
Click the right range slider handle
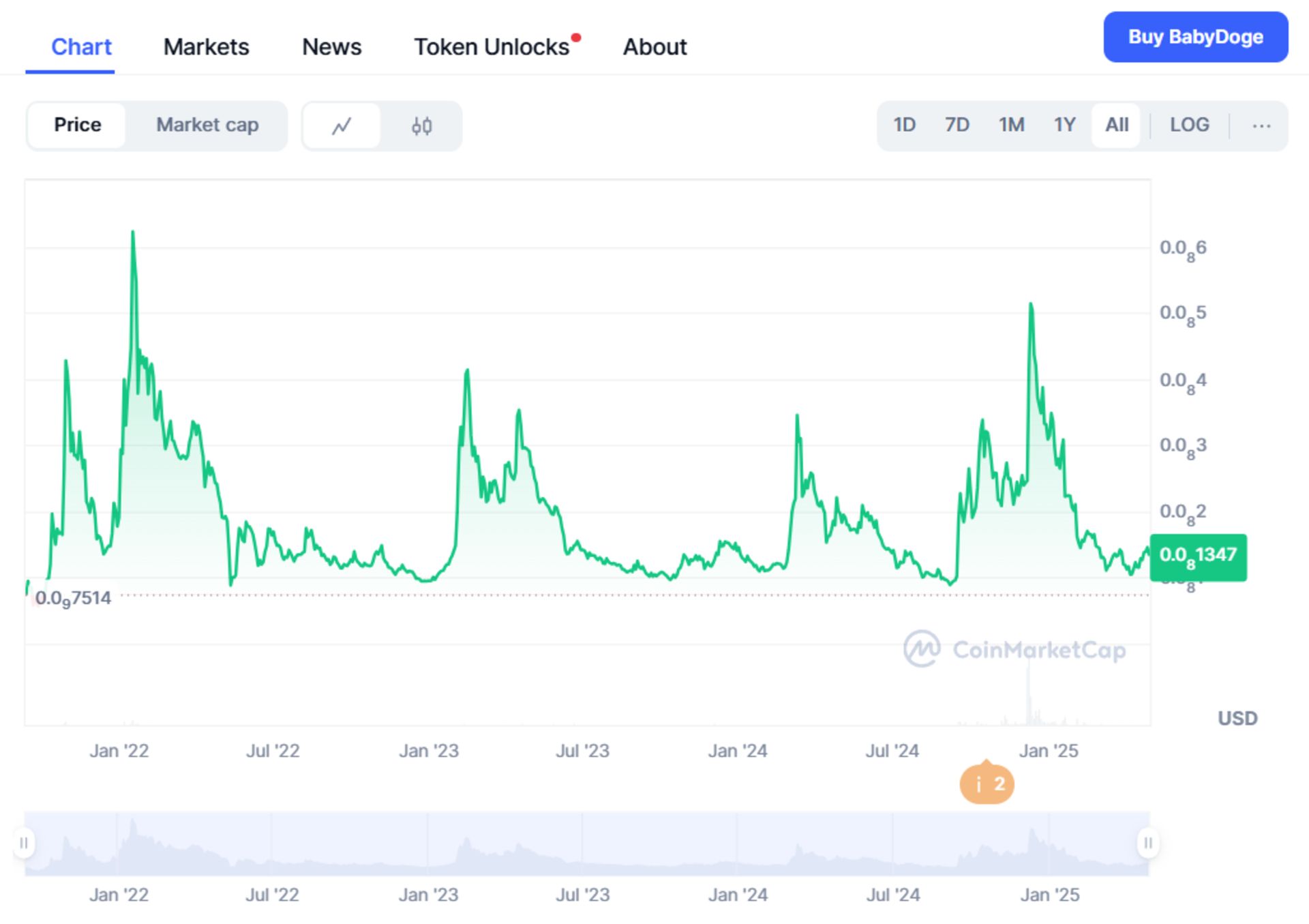[x=1148, y=844]
